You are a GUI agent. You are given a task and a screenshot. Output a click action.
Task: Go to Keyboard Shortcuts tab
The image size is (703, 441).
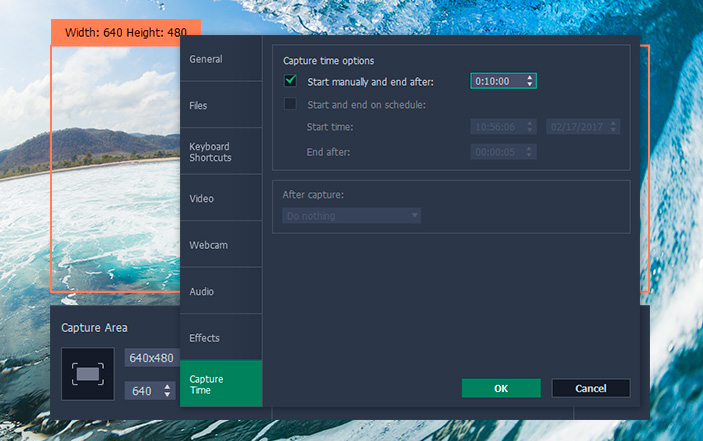pyautogui.click(x=221, y=152)
